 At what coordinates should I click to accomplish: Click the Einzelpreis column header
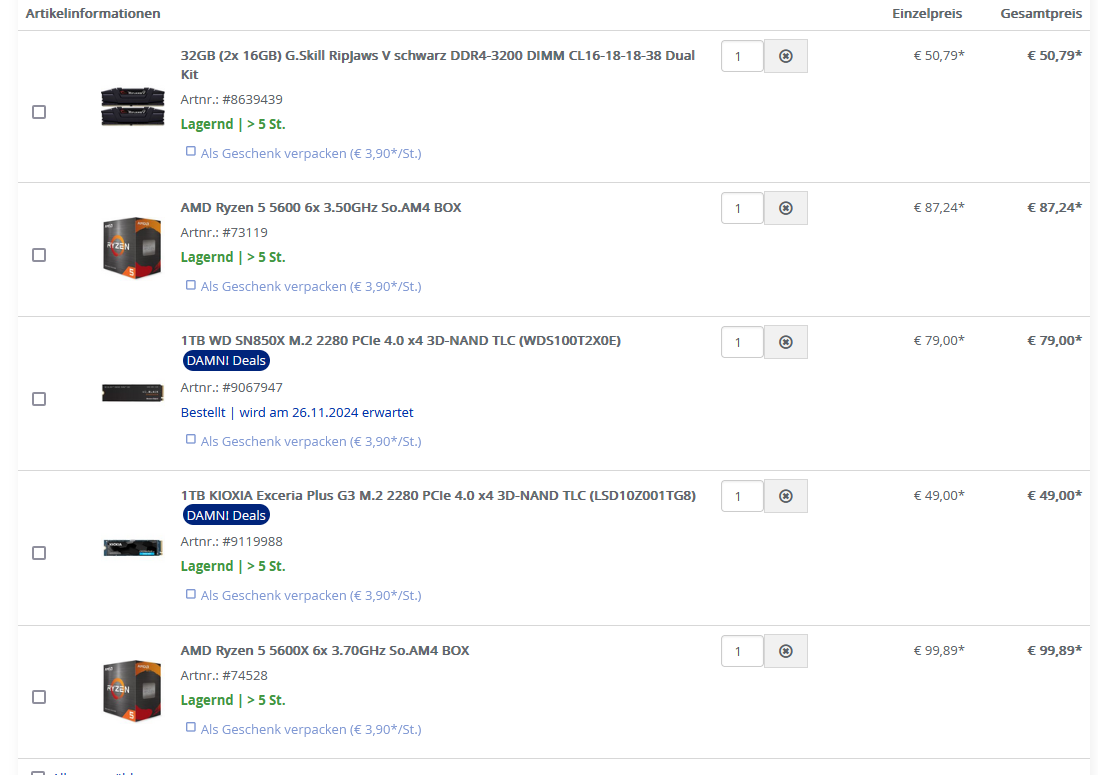click(x=927, y=13)
